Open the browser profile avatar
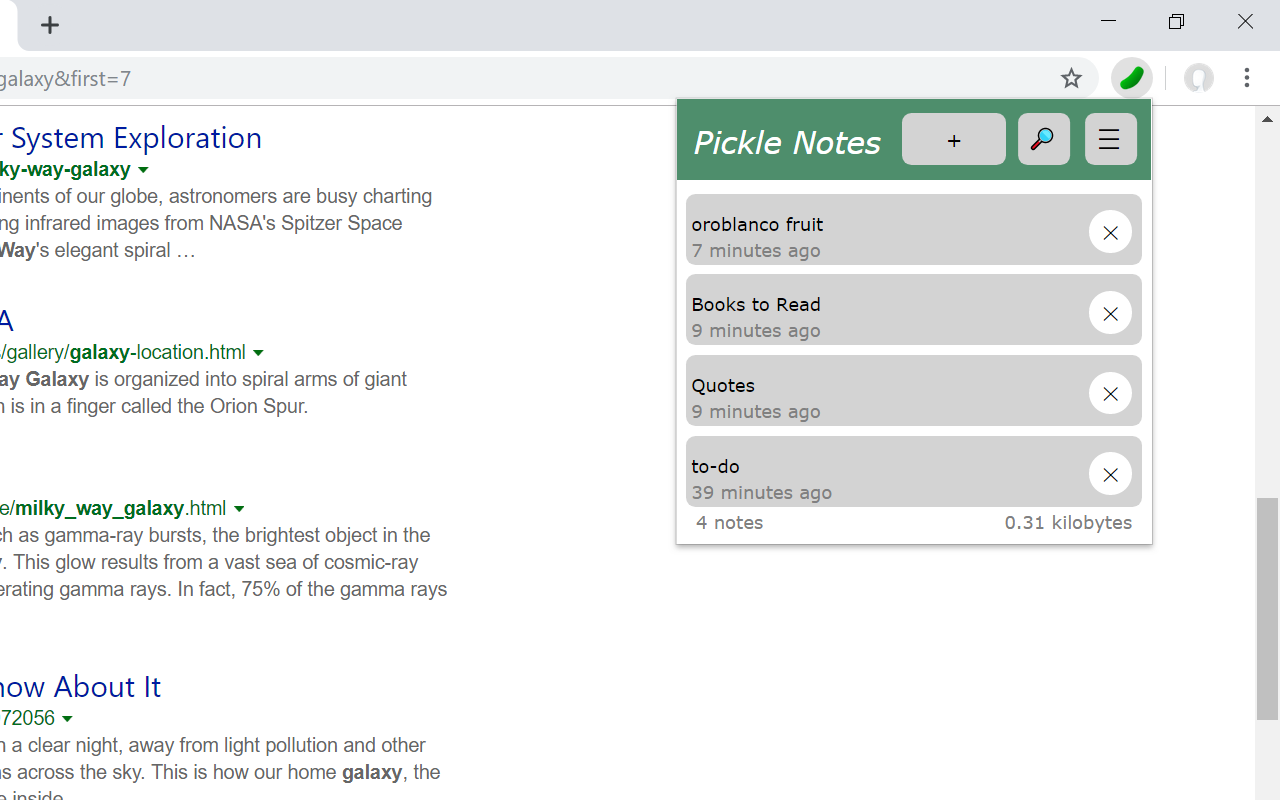 (1198, 78)
